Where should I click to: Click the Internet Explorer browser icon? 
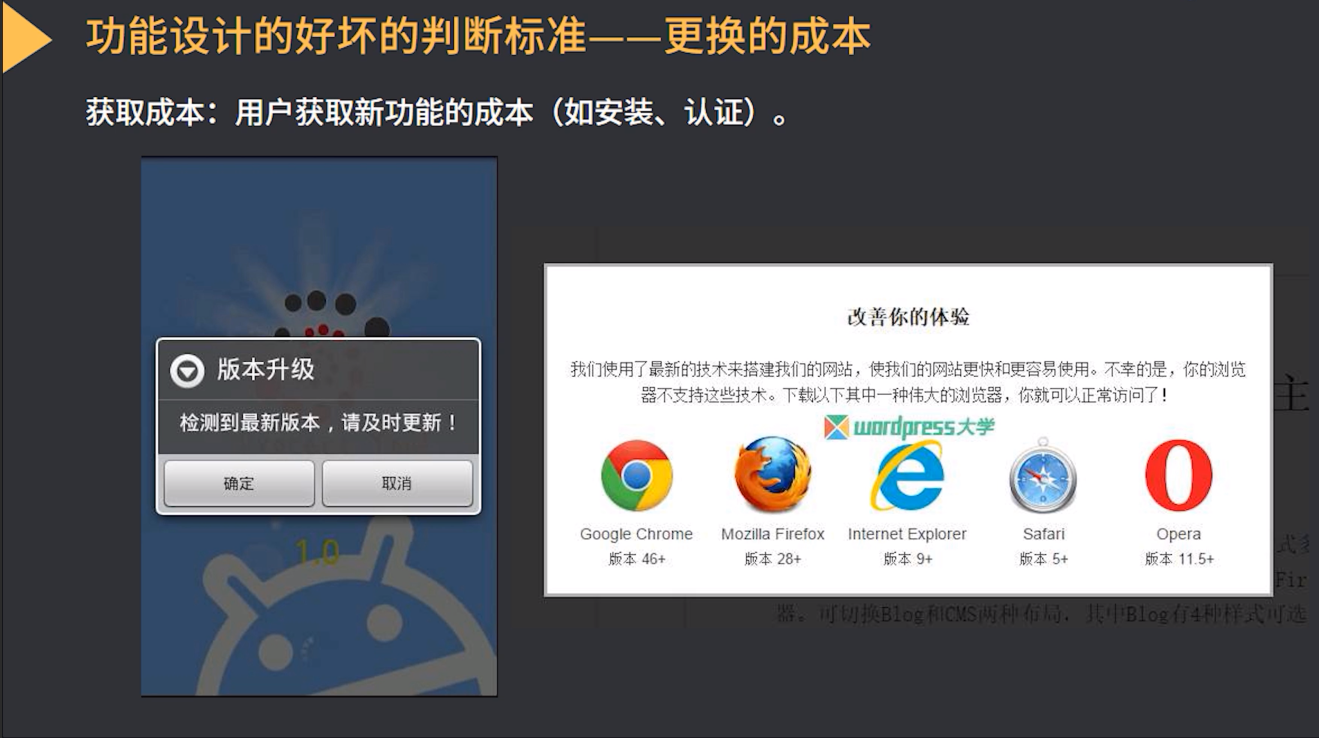pos(907,476)
